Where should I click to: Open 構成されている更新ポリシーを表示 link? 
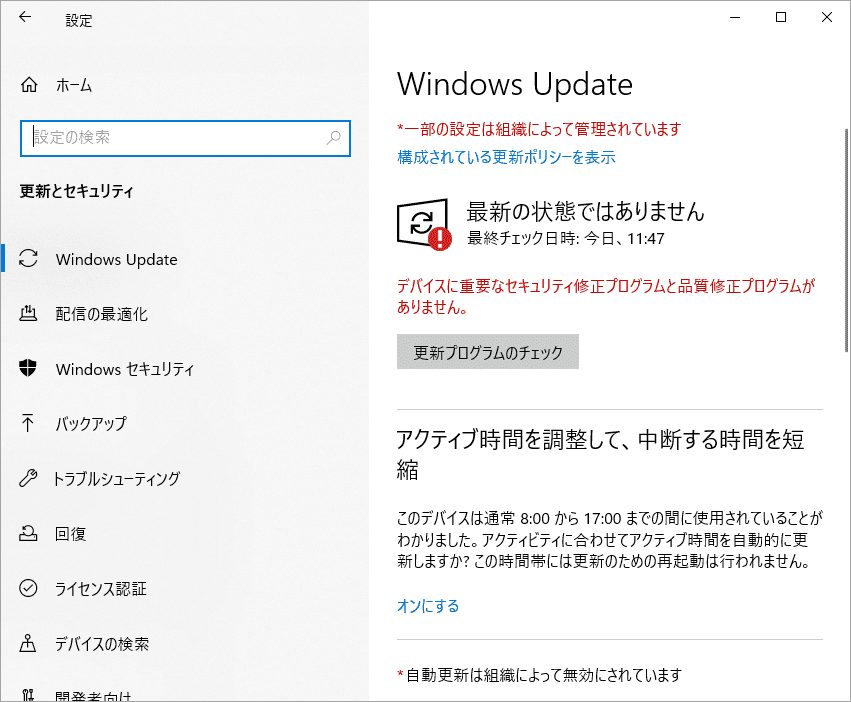[x=506, y=157]
